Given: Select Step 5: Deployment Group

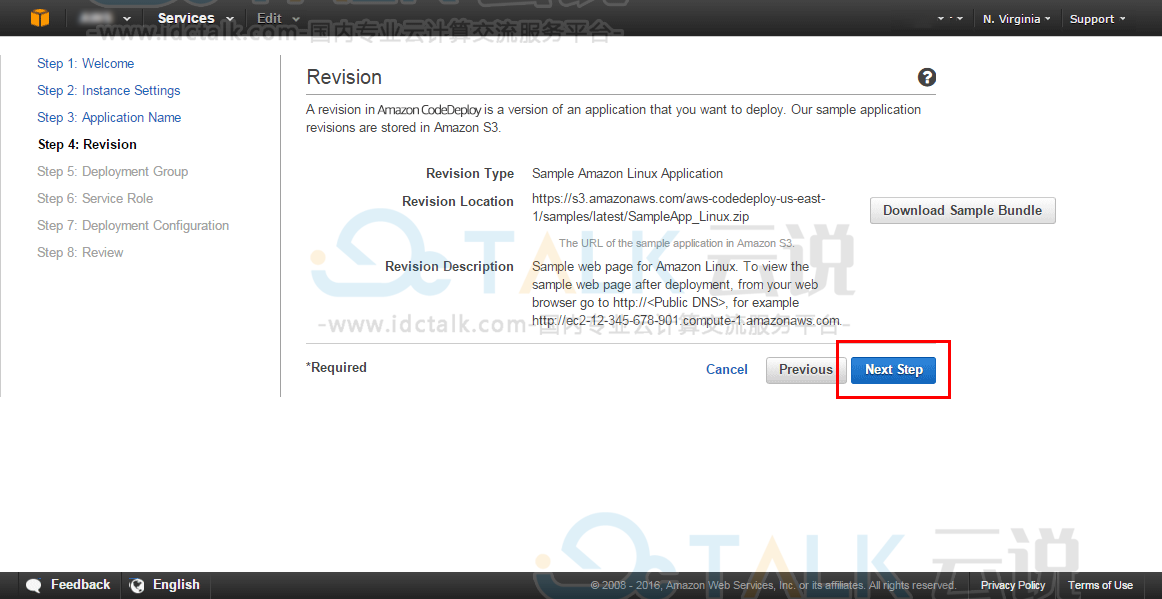Looking at the screenshot, I should [x=113, y=171].
